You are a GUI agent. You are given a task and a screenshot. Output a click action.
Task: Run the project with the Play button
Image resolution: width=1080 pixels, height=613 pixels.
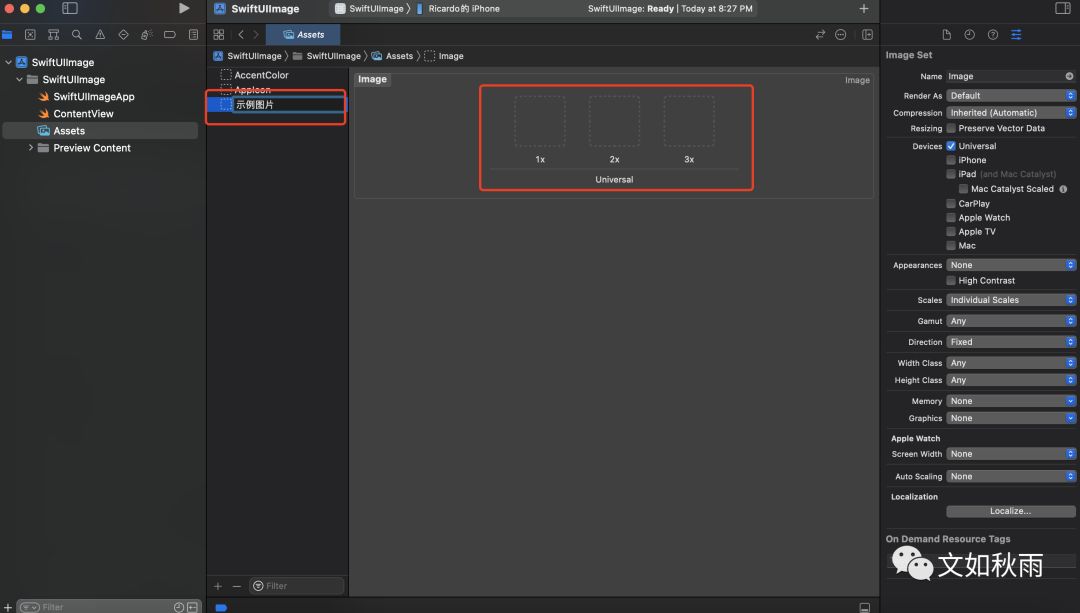[x=184, y=8]
